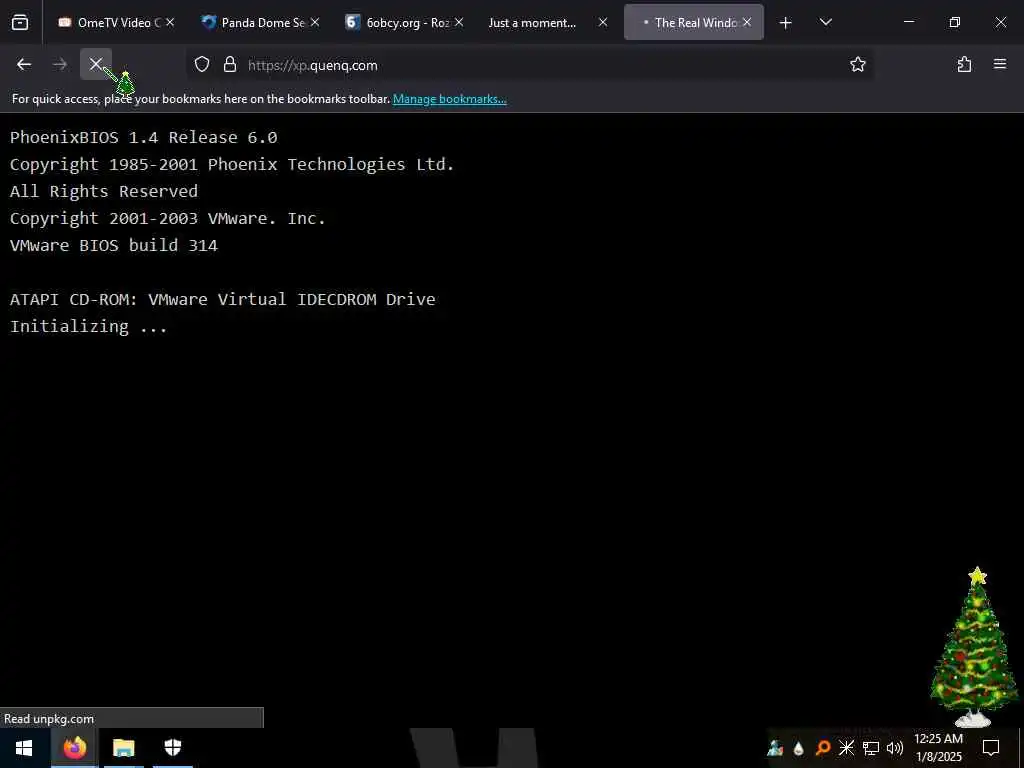Close the 6obcy.org tab

pos(459,22)
